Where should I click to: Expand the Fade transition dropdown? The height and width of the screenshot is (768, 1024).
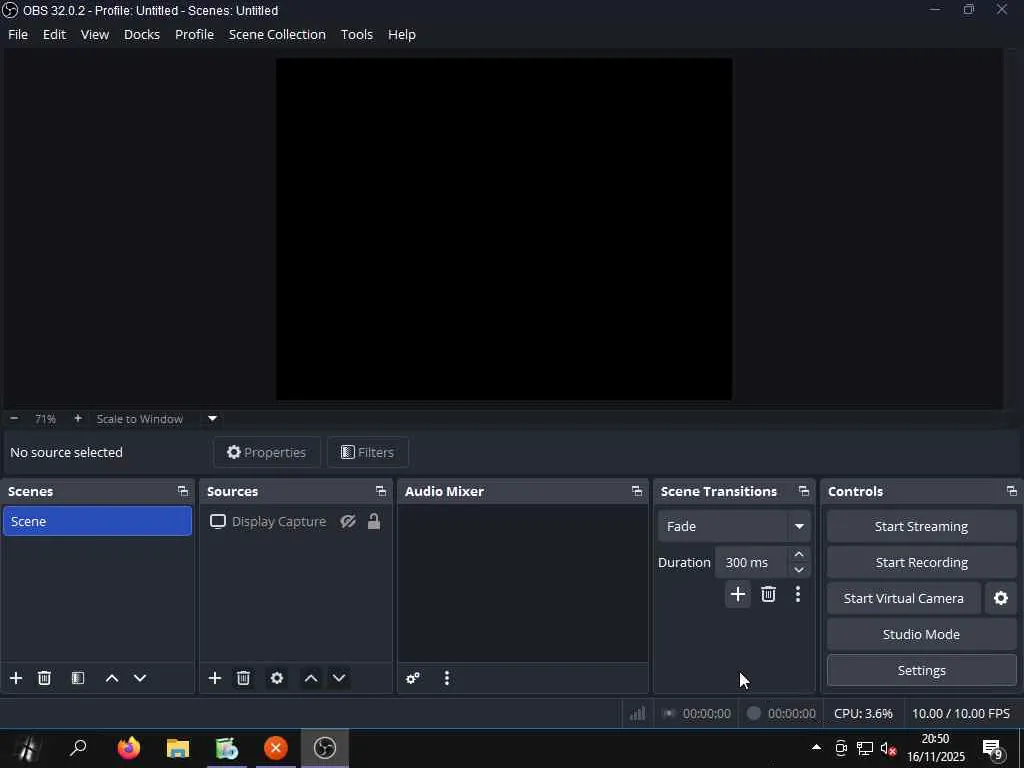coord(799,526)
